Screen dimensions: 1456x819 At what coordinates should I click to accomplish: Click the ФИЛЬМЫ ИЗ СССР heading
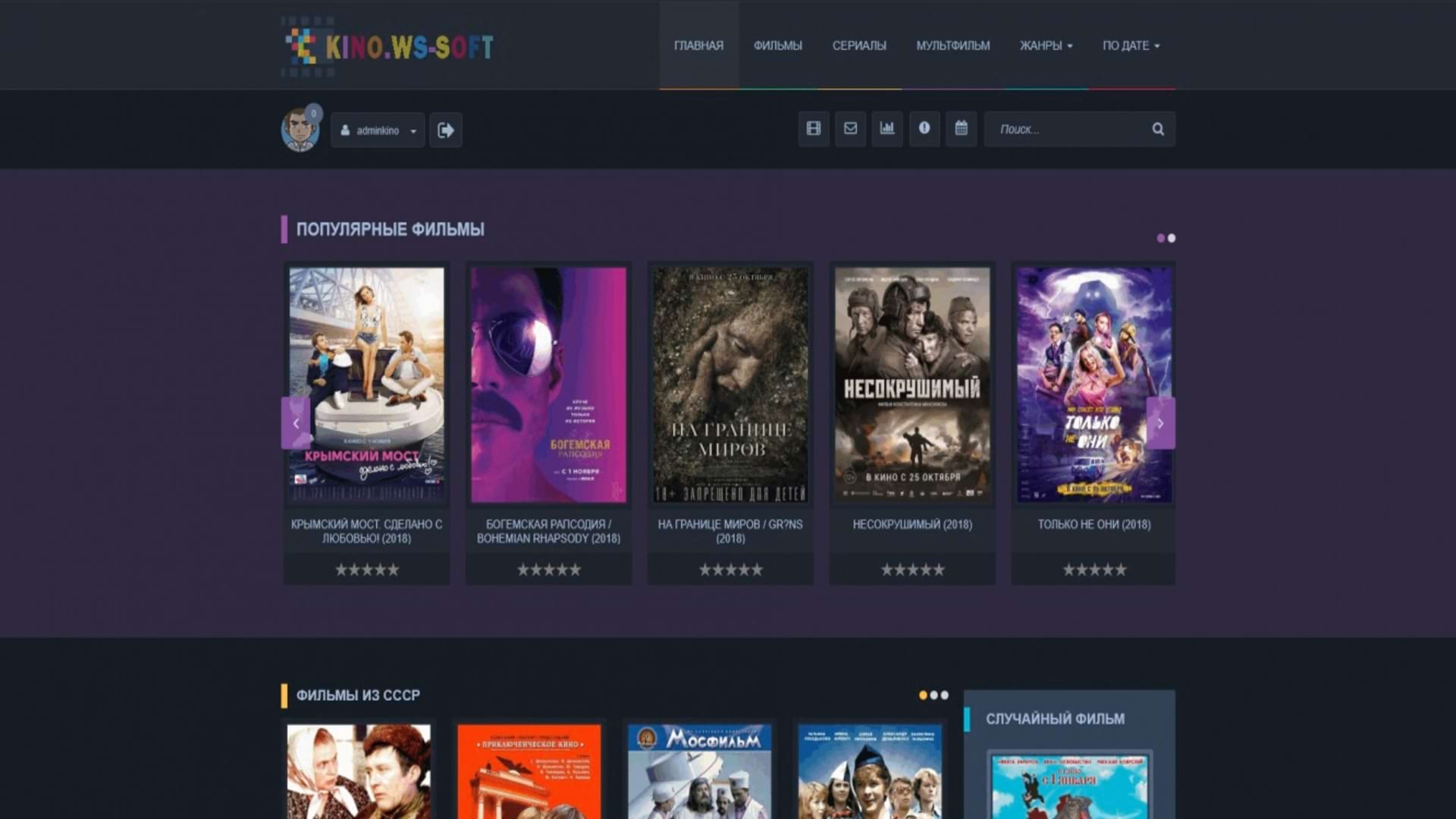point(358,695)
